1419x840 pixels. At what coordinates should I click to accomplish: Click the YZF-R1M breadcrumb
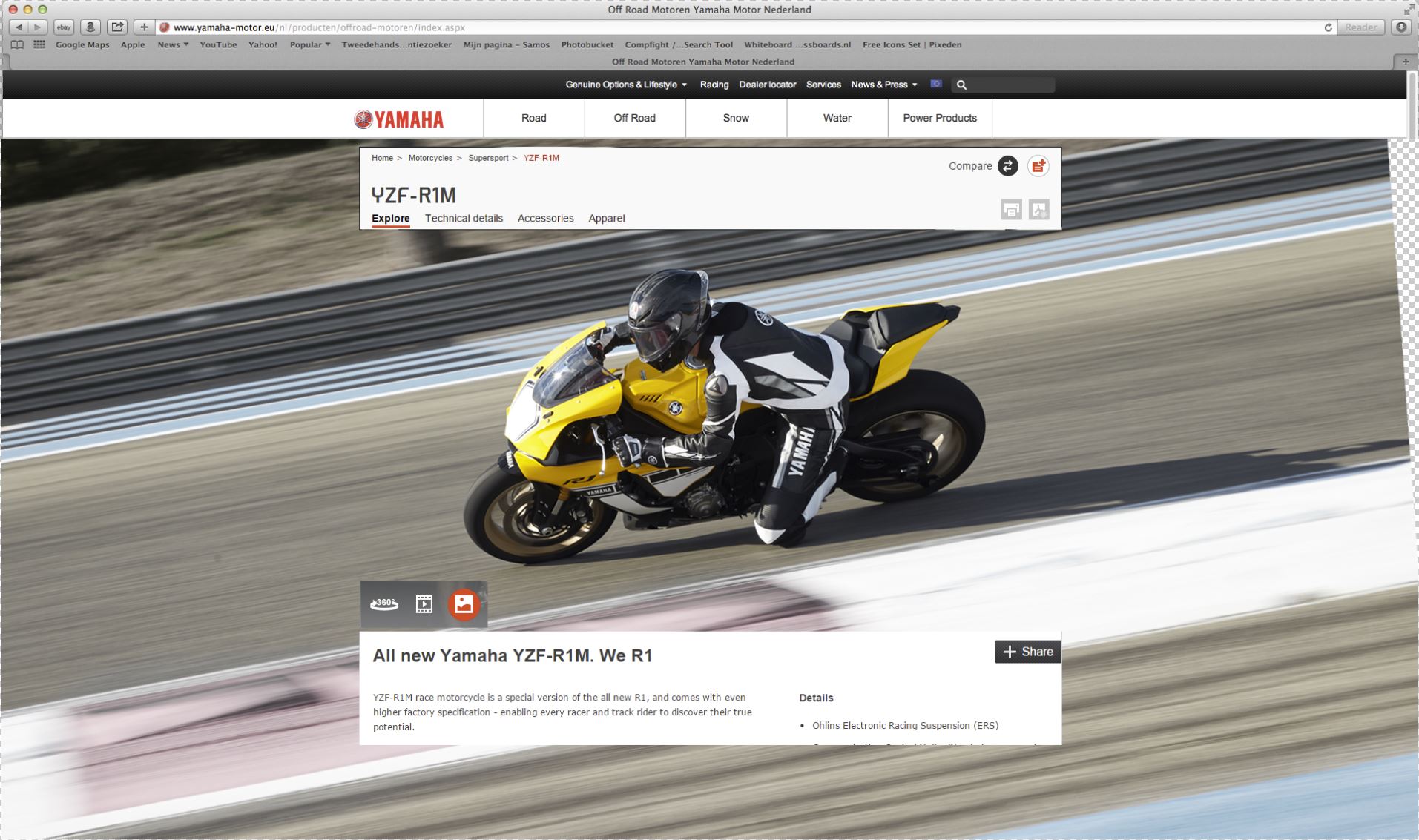coord(541,158)
